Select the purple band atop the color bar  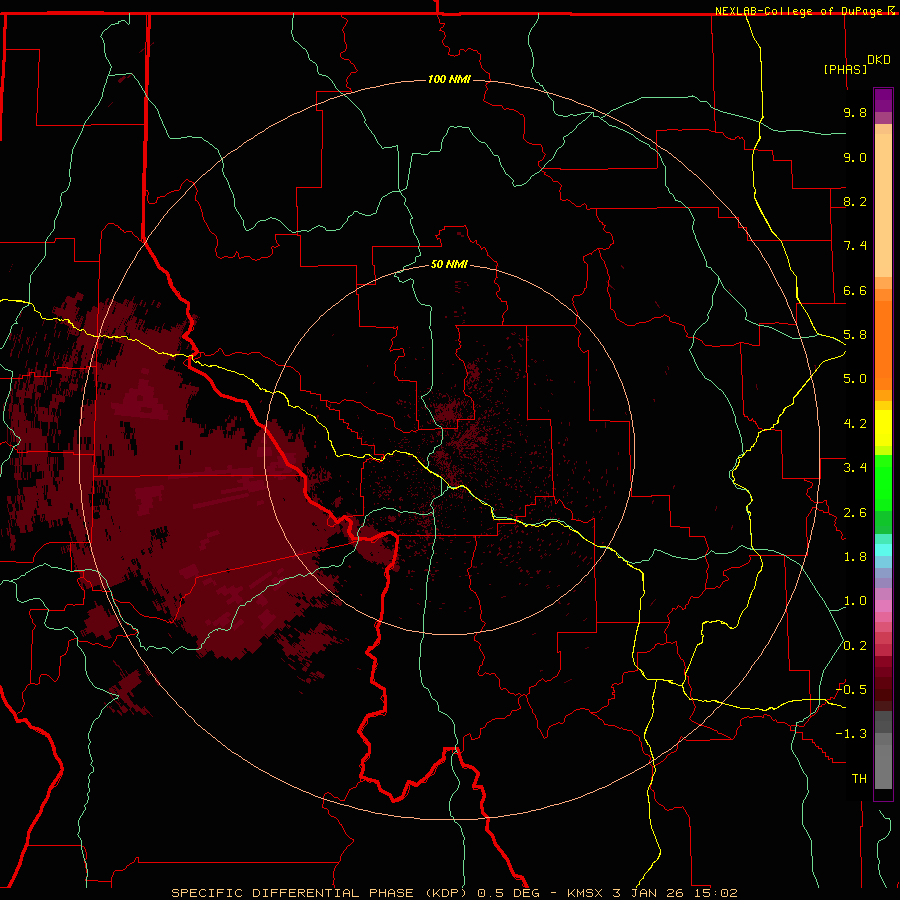pyautogui.click(x=883, y=100)
